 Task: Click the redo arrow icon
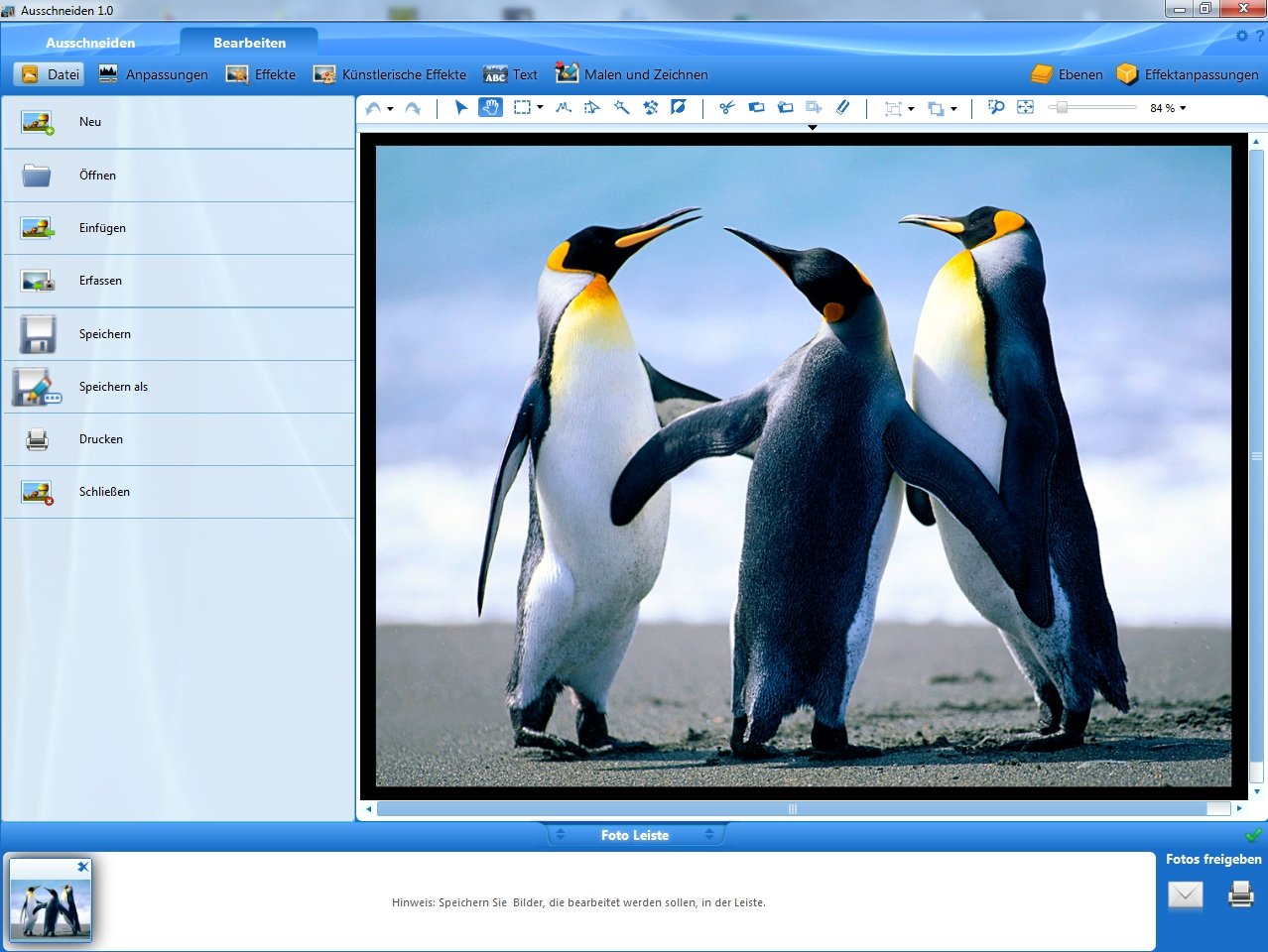pos(413,107)
